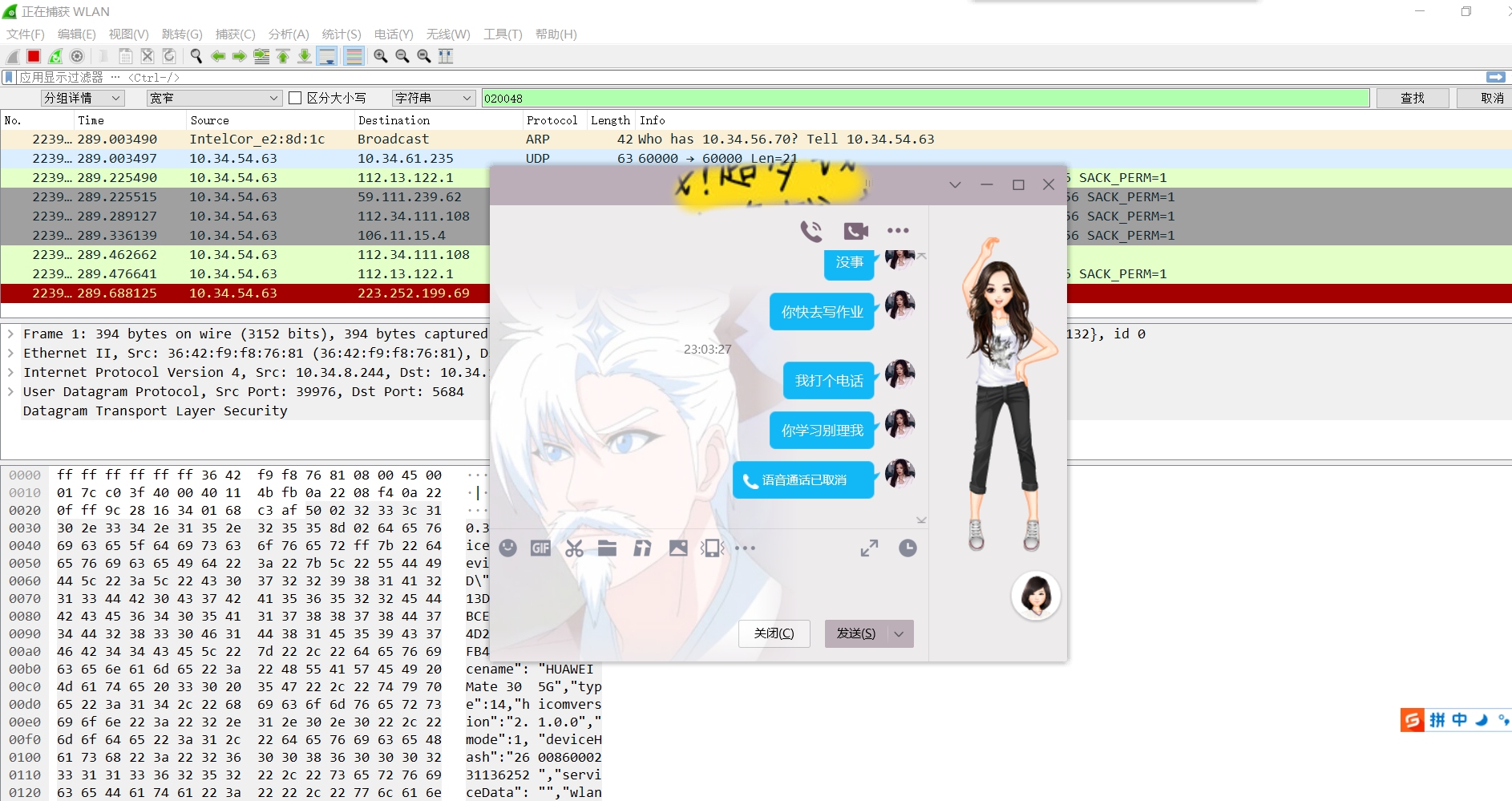This screenshot has height=801, width=1512.
Task: Open the 文件(F) menu
Action: point(26,34)
